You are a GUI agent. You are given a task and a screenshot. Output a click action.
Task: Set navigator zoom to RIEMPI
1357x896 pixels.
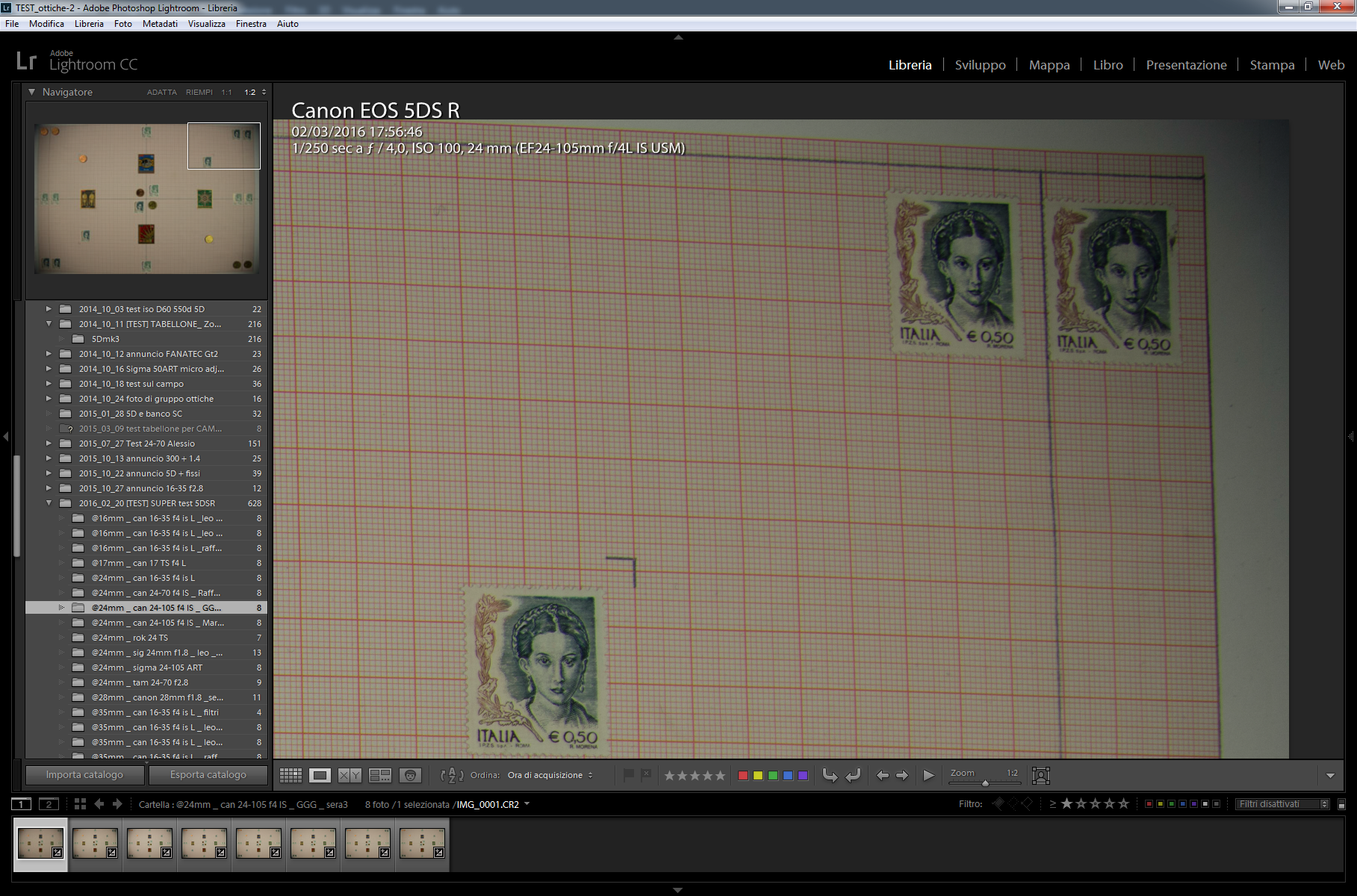[x=199, y=93]
